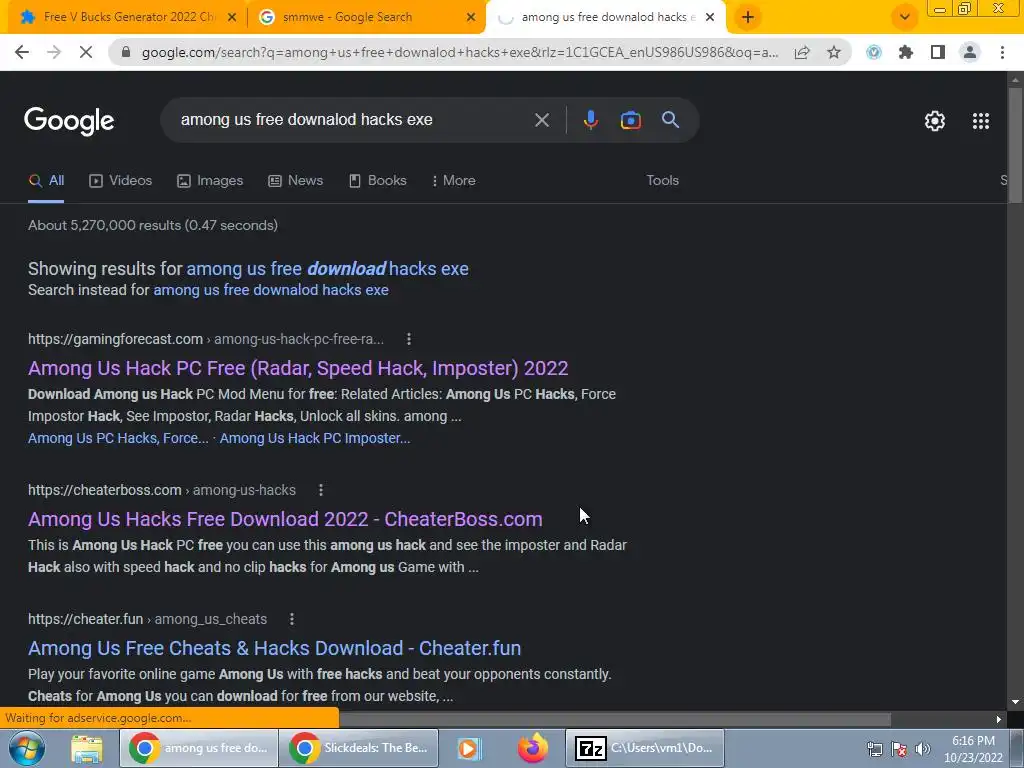Open the Windows Start menu
Image resolution: width=1024 pixels, height=768 pixels.
(27, 748)
